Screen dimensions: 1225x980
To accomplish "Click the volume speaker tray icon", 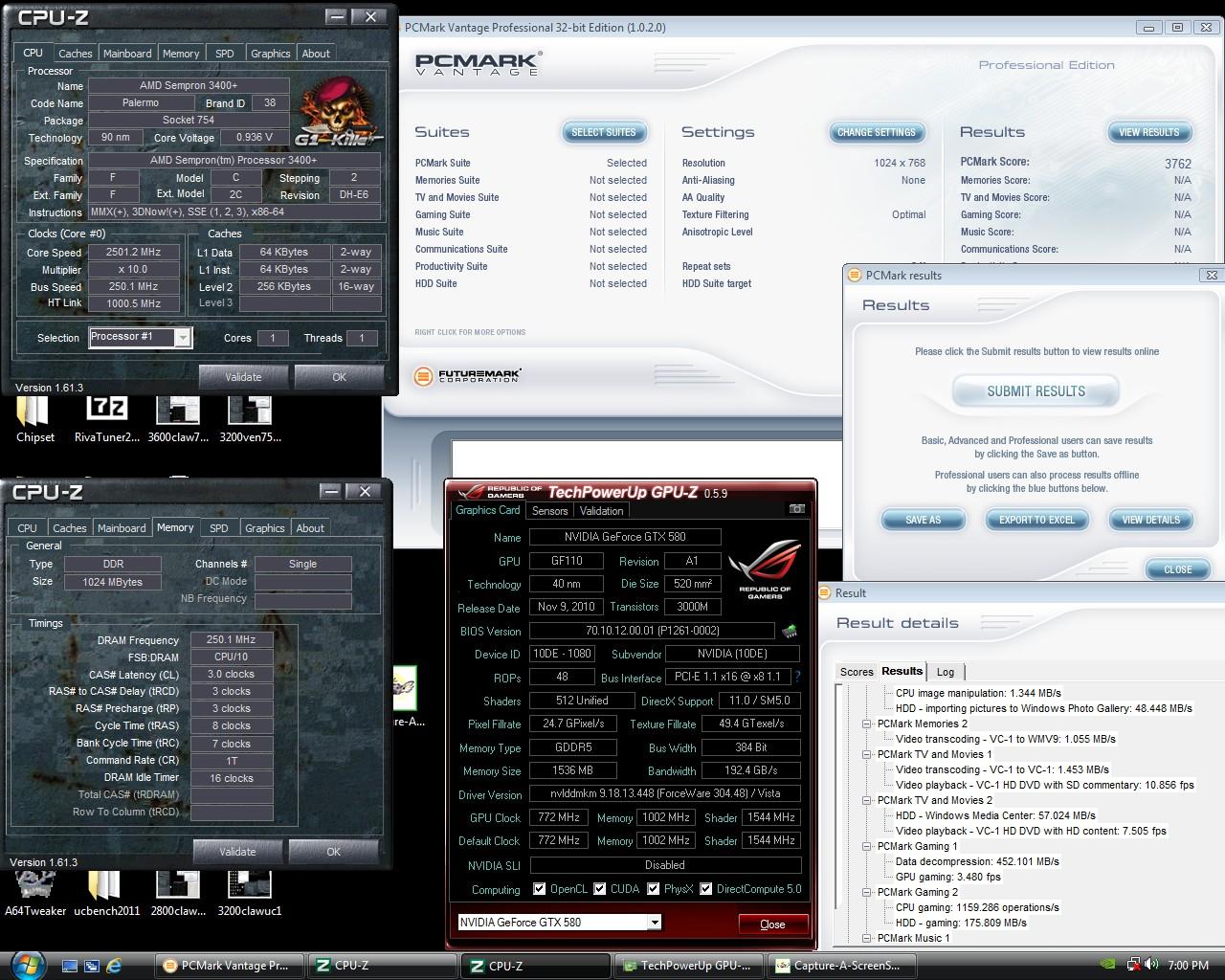I will (x=1151, y=965).
